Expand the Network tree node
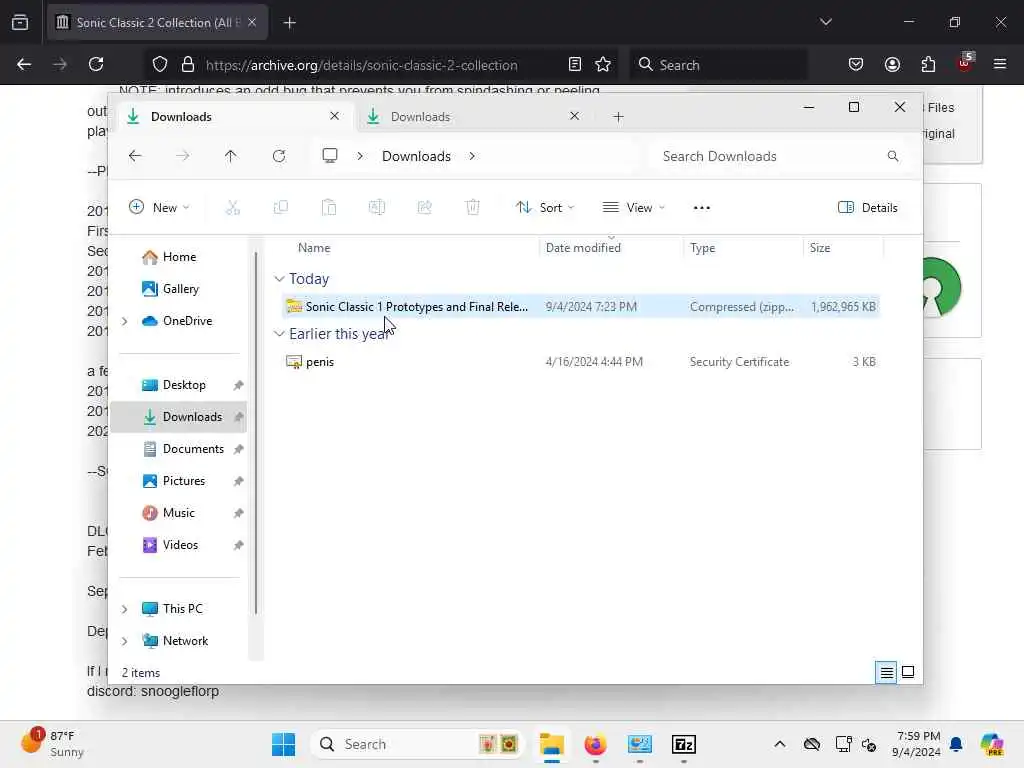 pyautogui.click(x=124, y=641)
